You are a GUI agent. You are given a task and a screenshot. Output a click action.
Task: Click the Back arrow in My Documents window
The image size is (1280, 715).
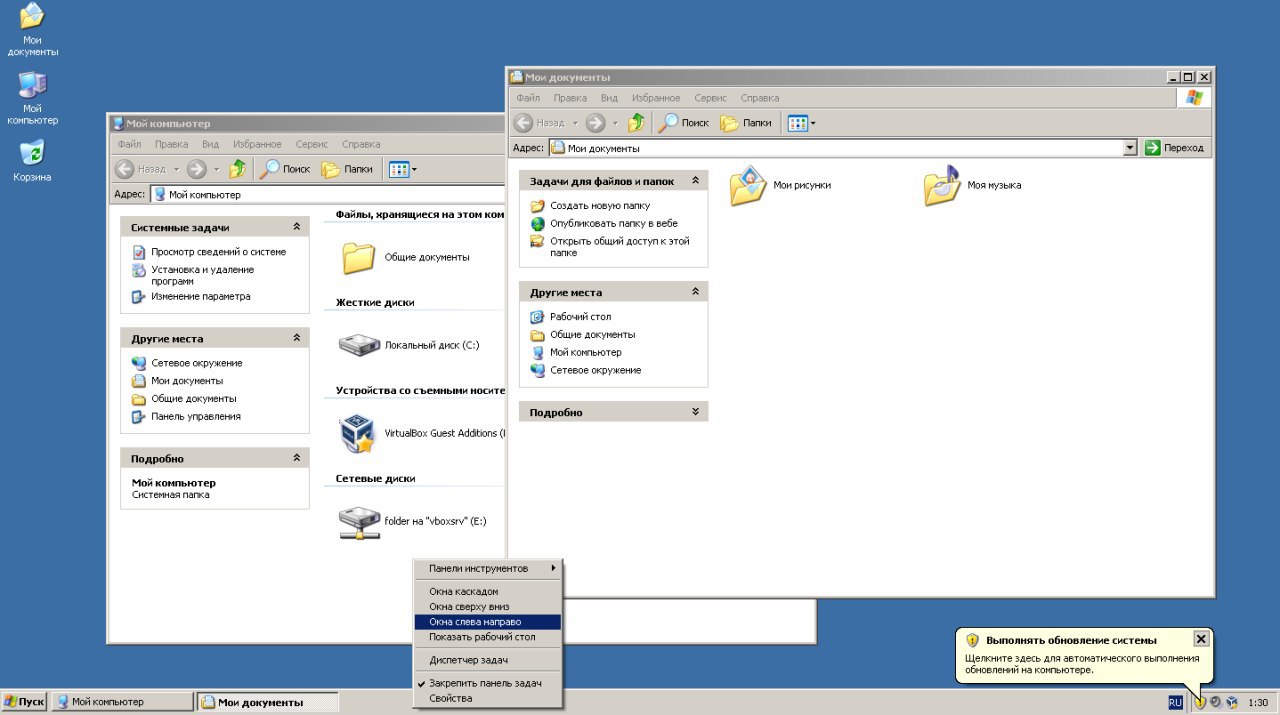(523, 123)
